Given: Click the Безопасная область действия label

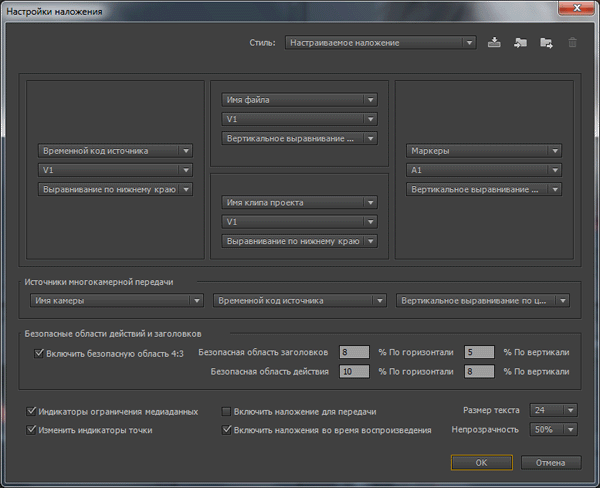Looking at the screenshot, I should (x=269, y=371).
